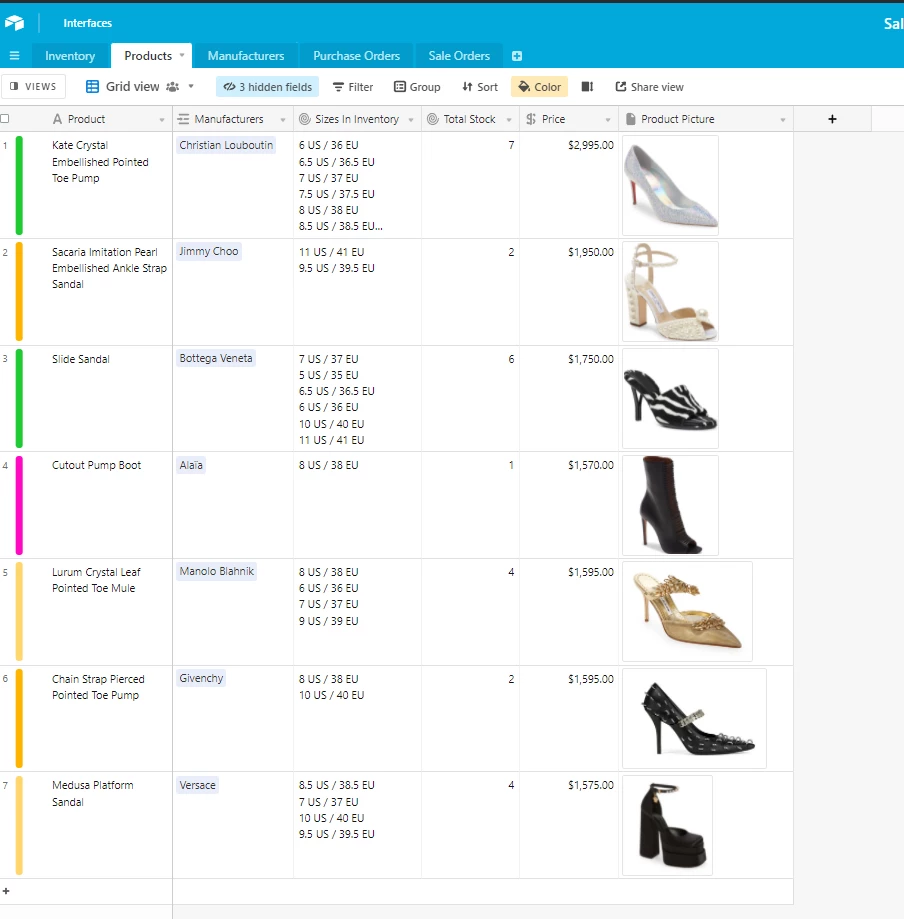
Task: Click the 3 hidden fields button
Action: pos(267,87)
